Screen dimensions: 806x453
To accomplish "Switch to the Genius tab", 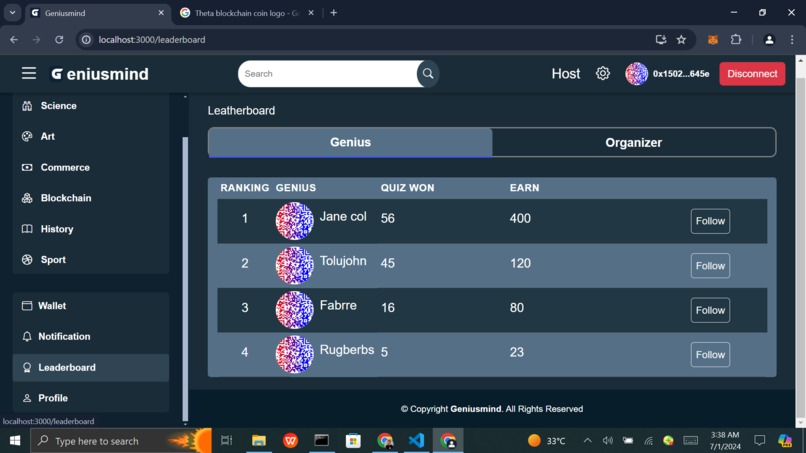I will click(350, 142).
